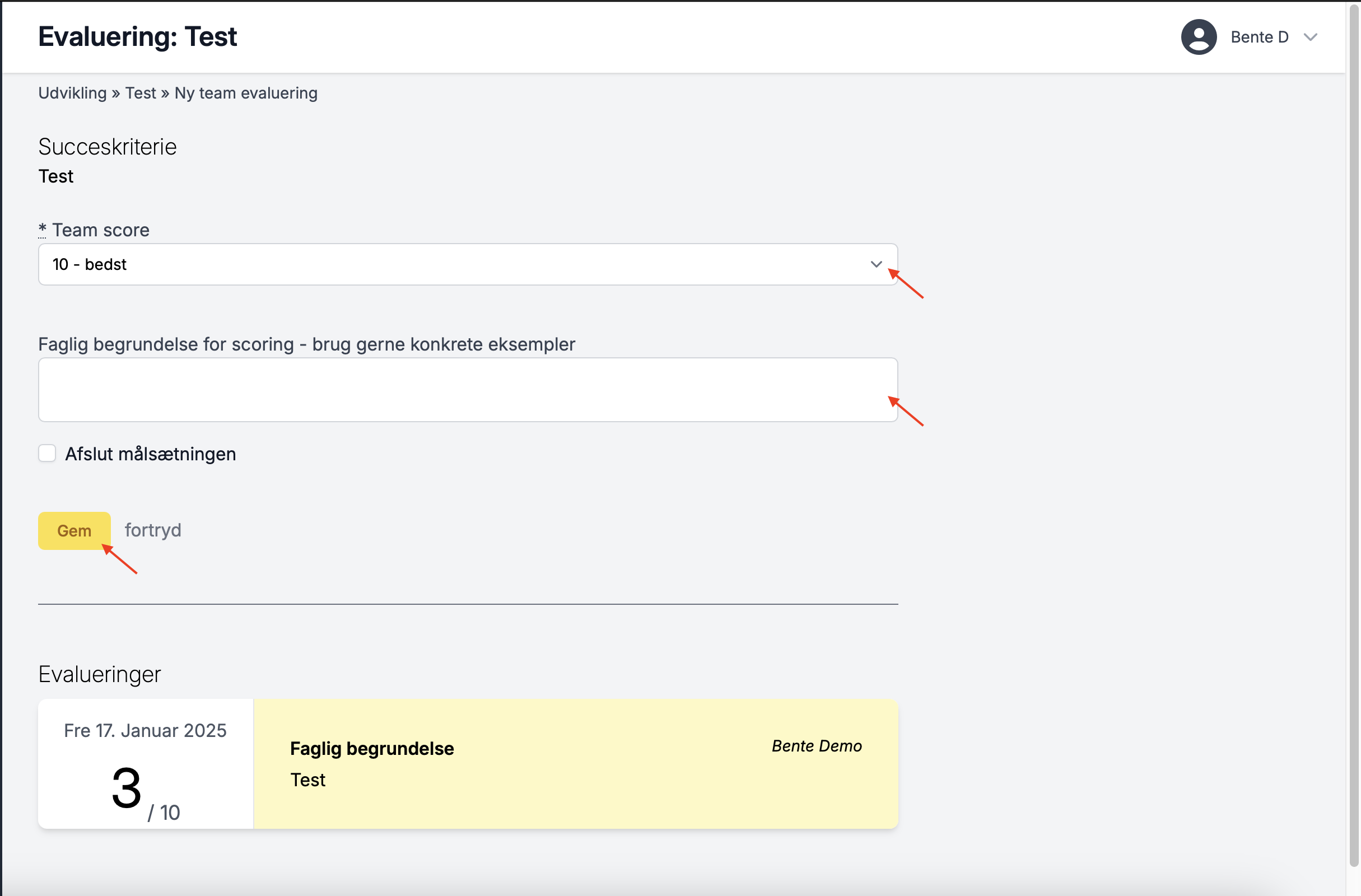The width and height of the screenshot is (1361, 896).
Task: Focus the Faglig begrundelse text area
Action: coord(468,390)
